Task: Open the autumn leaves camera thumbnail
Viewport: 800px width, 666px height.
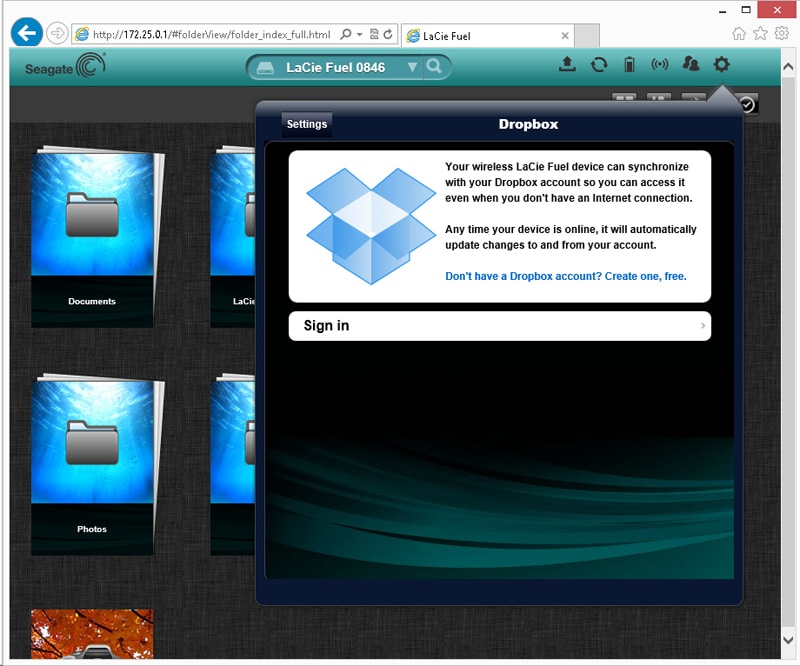Action: click(92, 633)
